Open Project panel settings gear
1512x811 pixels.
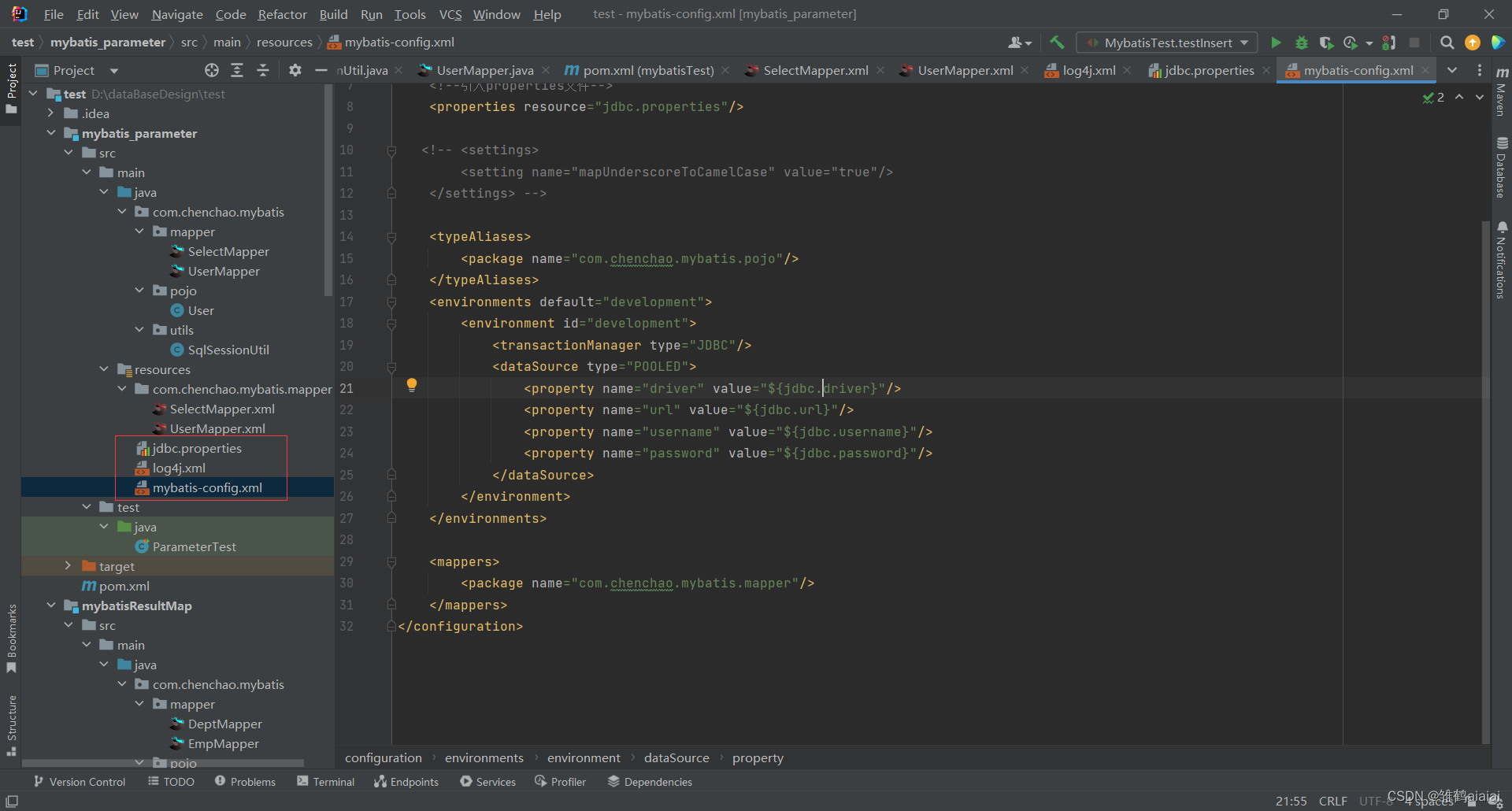[295, 70]
